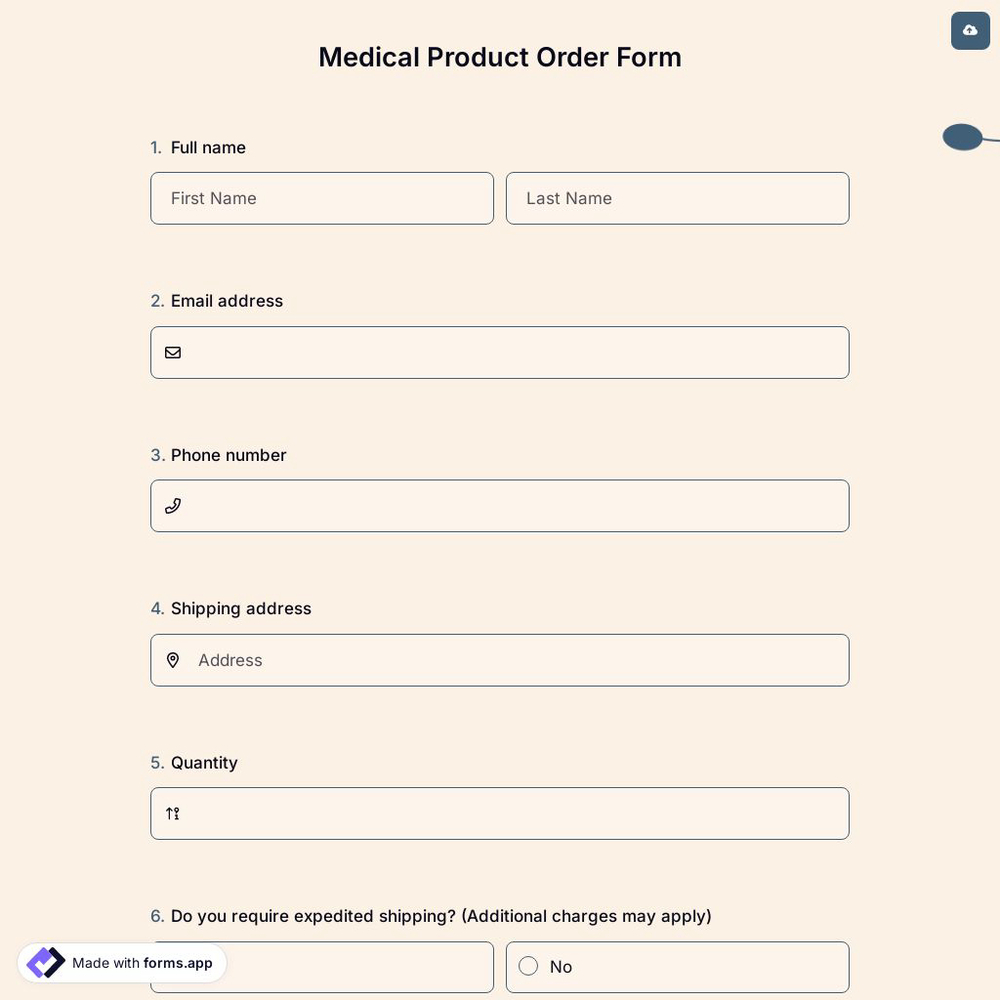1000x1000 pixels.
Task: Click inside the First Name field
Action: (x=322, y=198)
